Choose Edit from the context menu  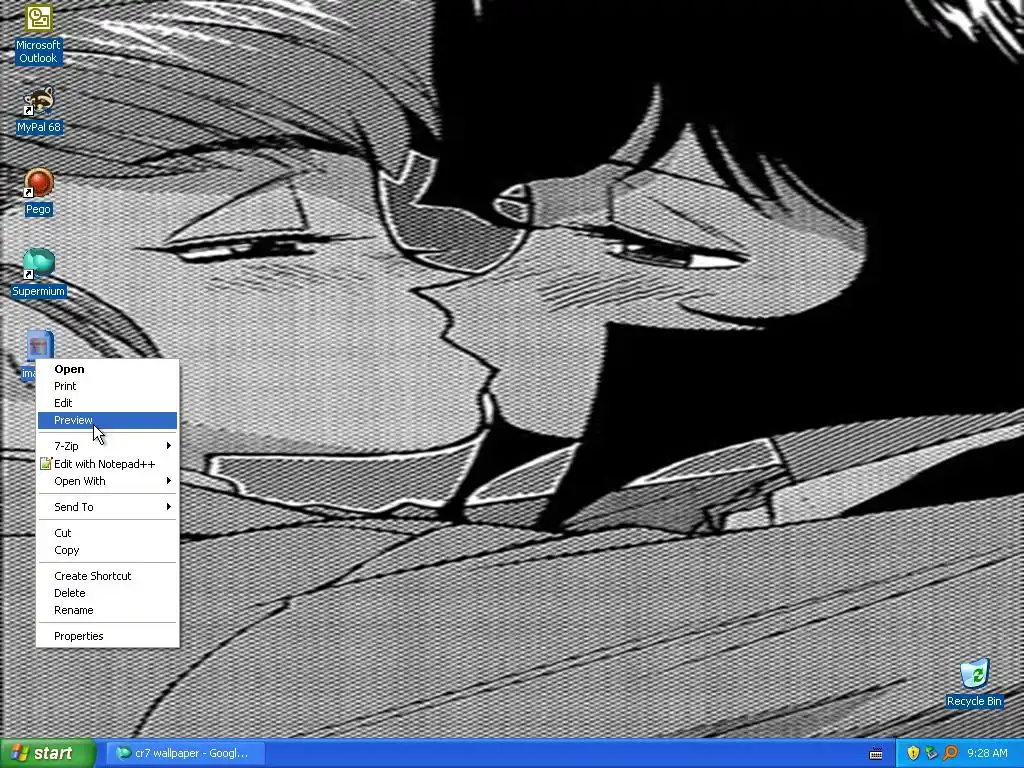point(107,403)
